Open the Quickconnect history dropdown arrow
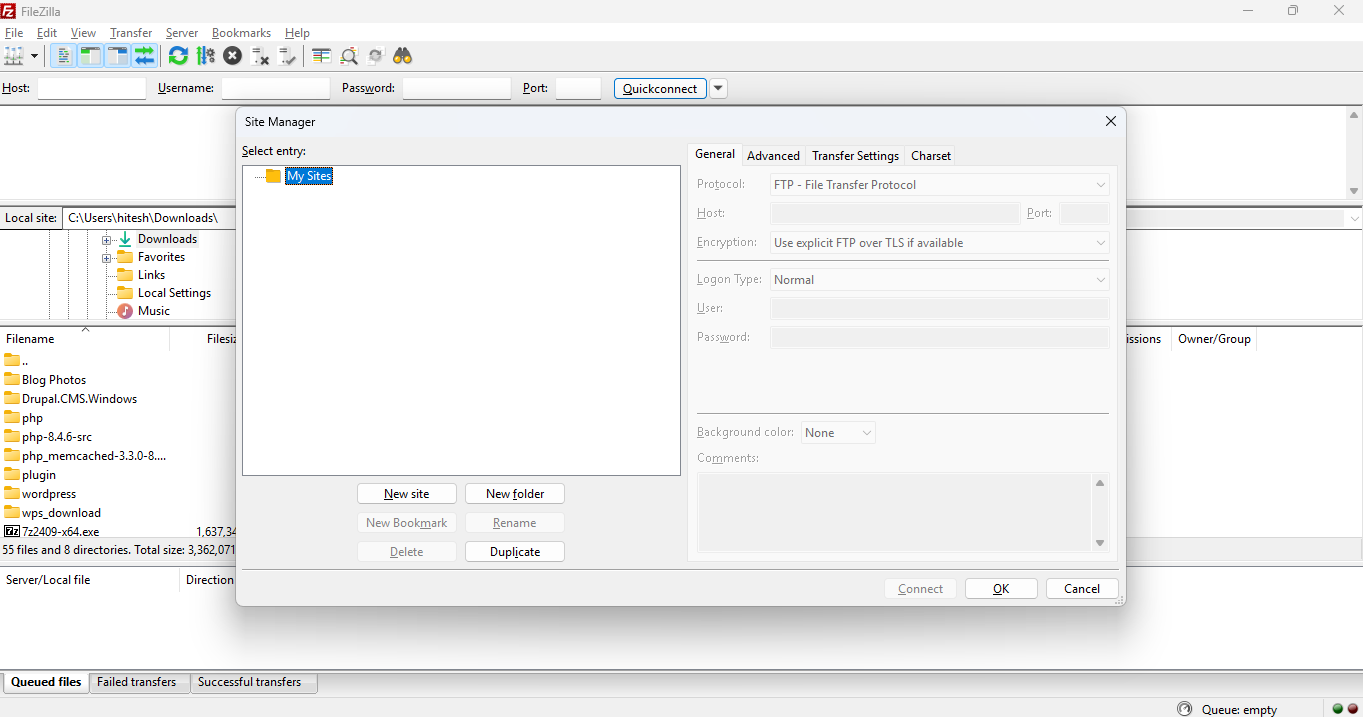 click(718, 88)
